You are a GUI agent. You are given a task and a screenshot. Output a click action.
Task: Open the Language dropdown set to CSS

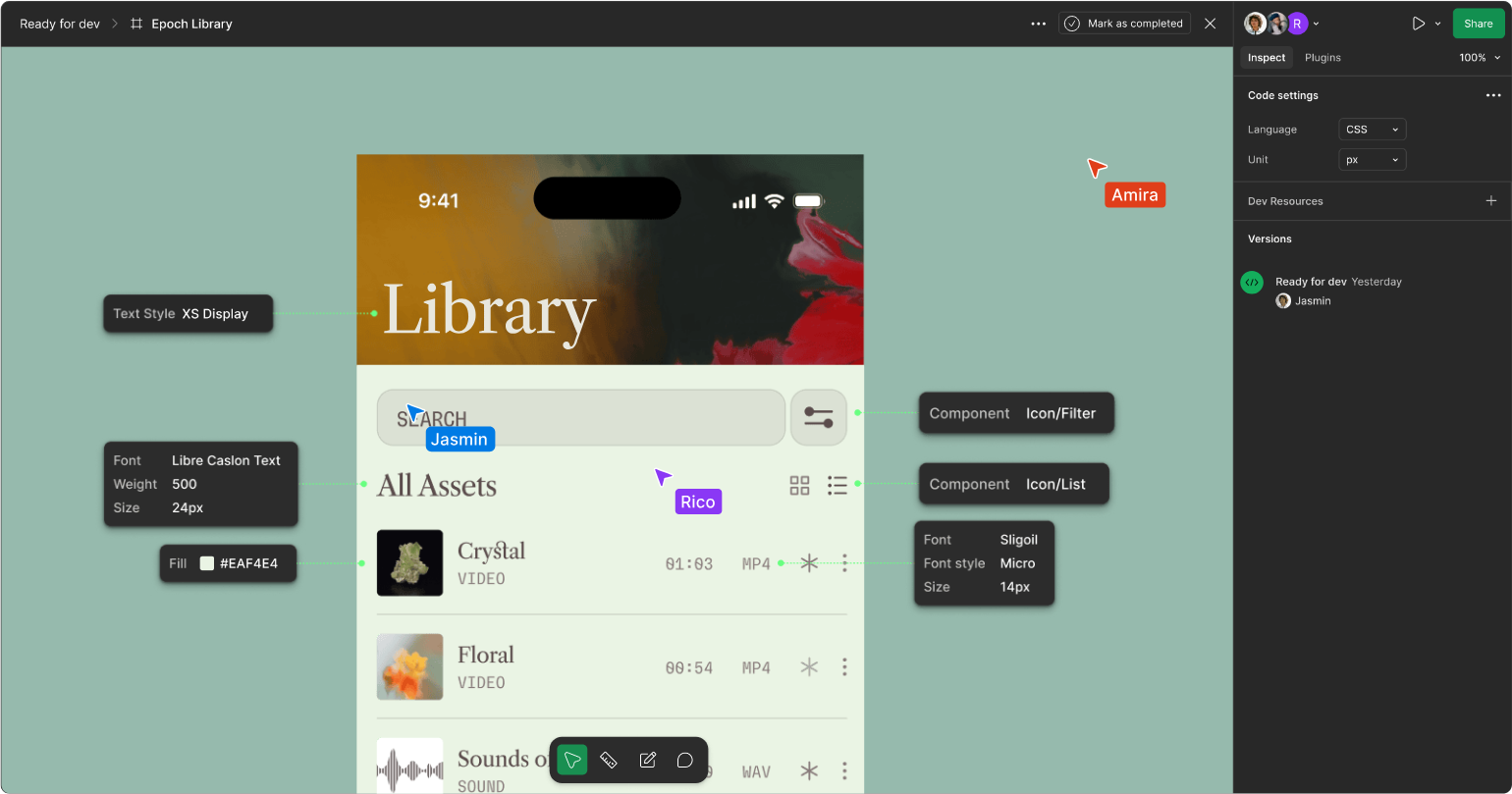tap(1372, 129)
